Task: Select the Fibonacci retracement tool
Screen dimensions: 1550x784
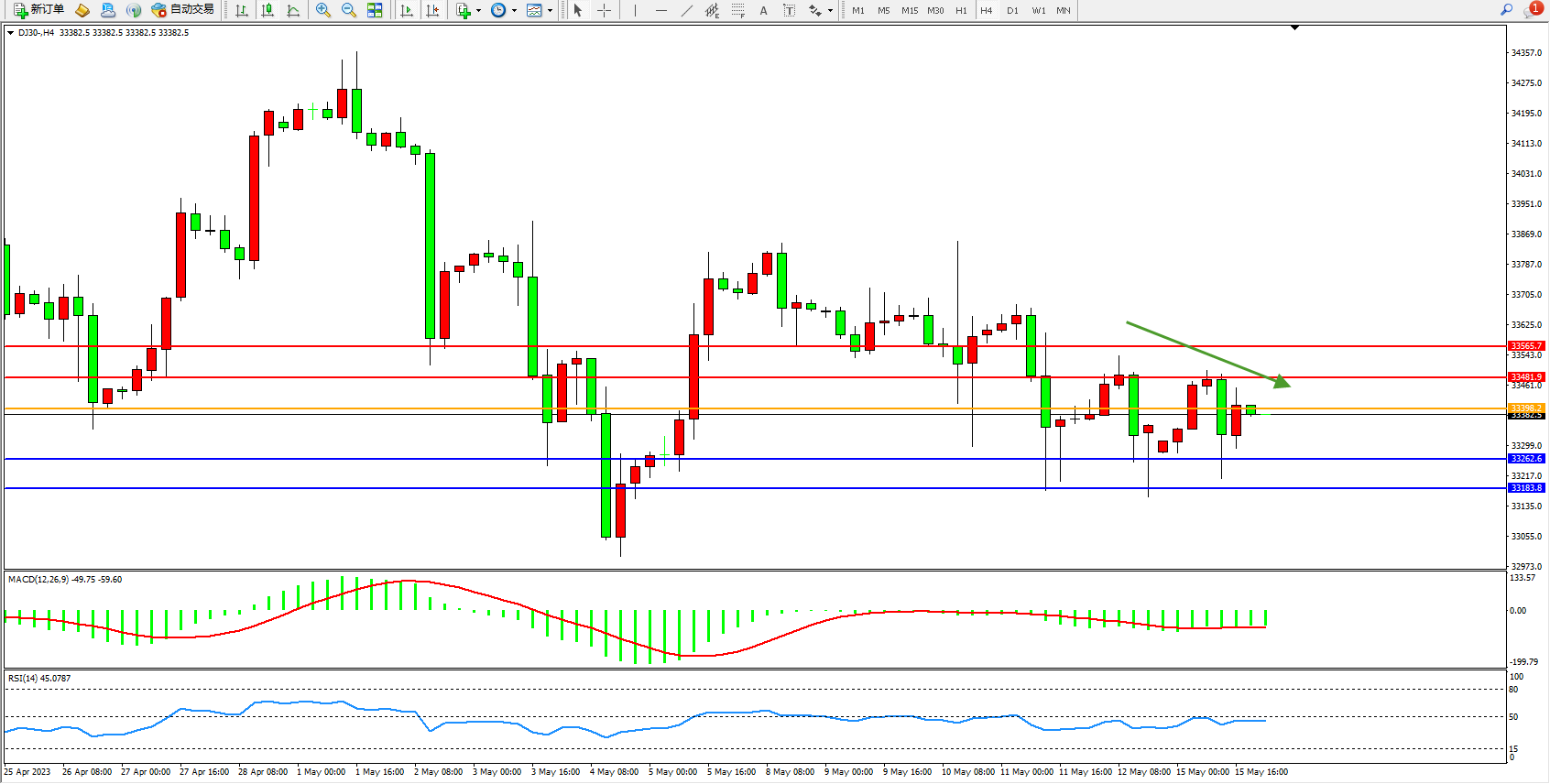Action: click(738, 10)
